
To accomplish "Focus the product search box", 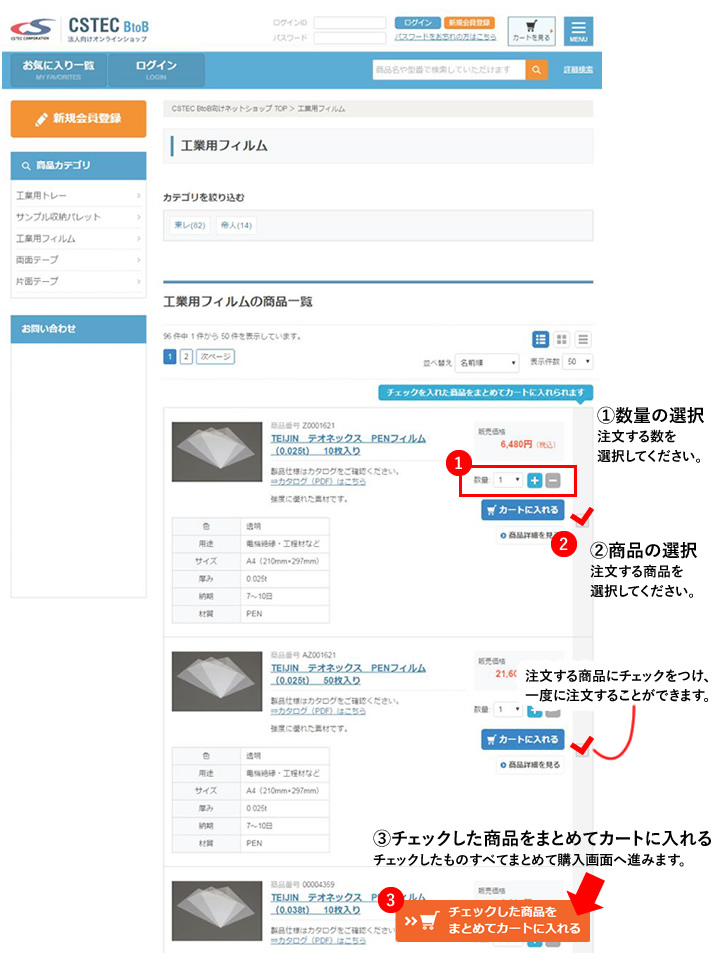I will click(449, 70).
